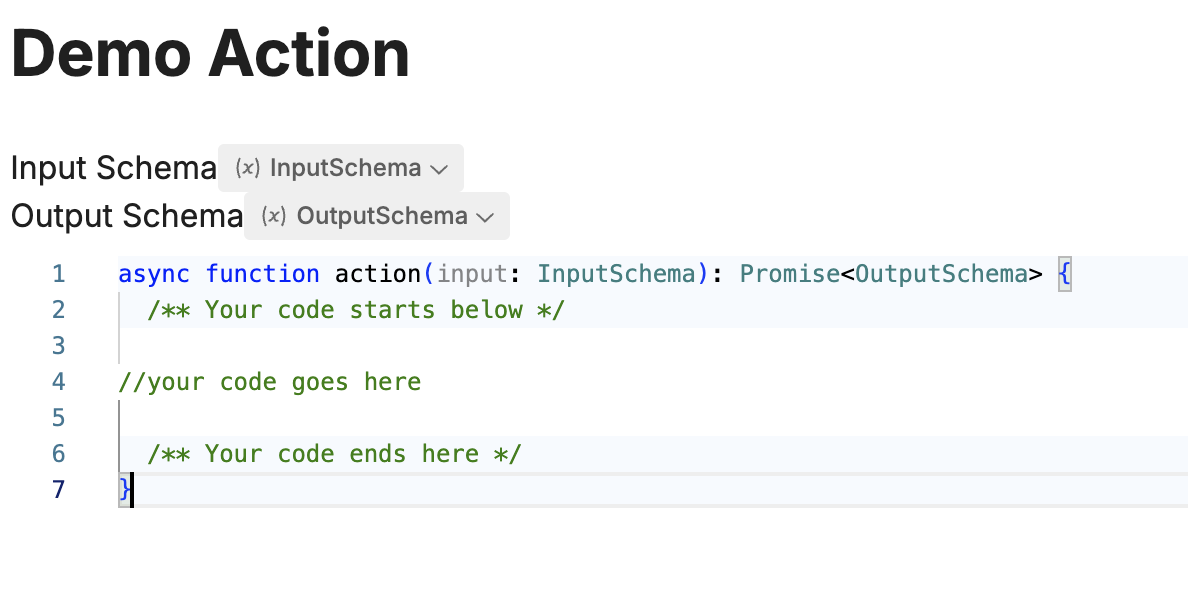Screen dimensions: 1188x590
Task: Click the opening curly brace on line 1
Action: click(x=1065, y=273)
